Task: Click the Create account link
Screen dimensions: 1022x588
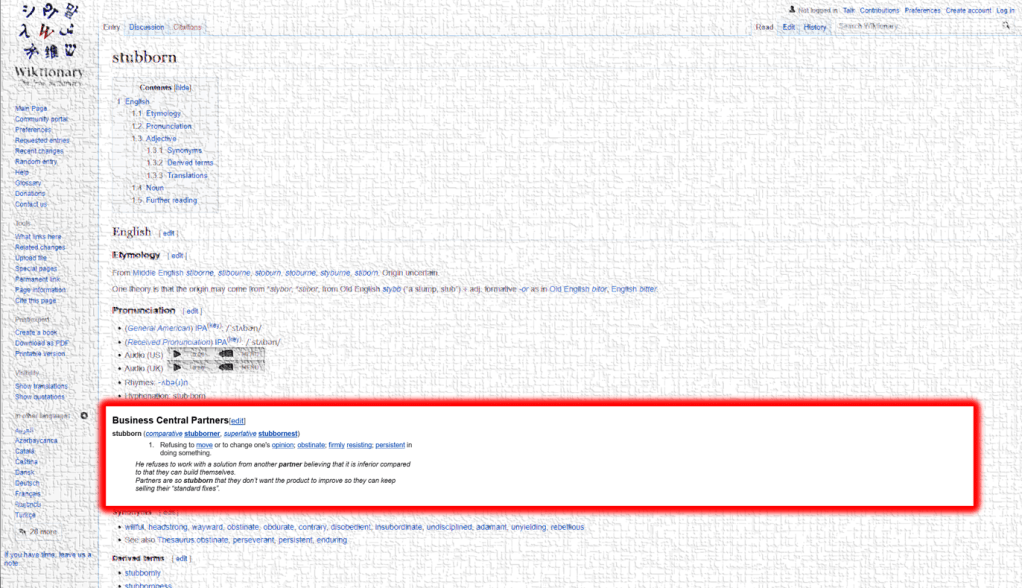Action: [x=969, y=10]
